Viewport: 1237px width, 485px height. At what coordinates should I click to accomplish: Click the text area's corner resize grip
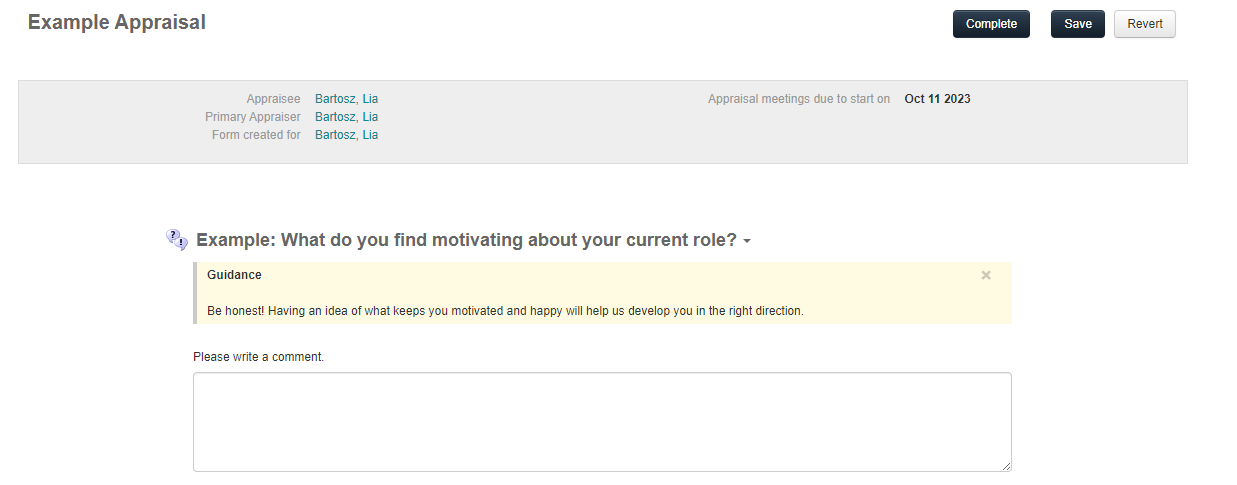click(x=1005, y=465)
